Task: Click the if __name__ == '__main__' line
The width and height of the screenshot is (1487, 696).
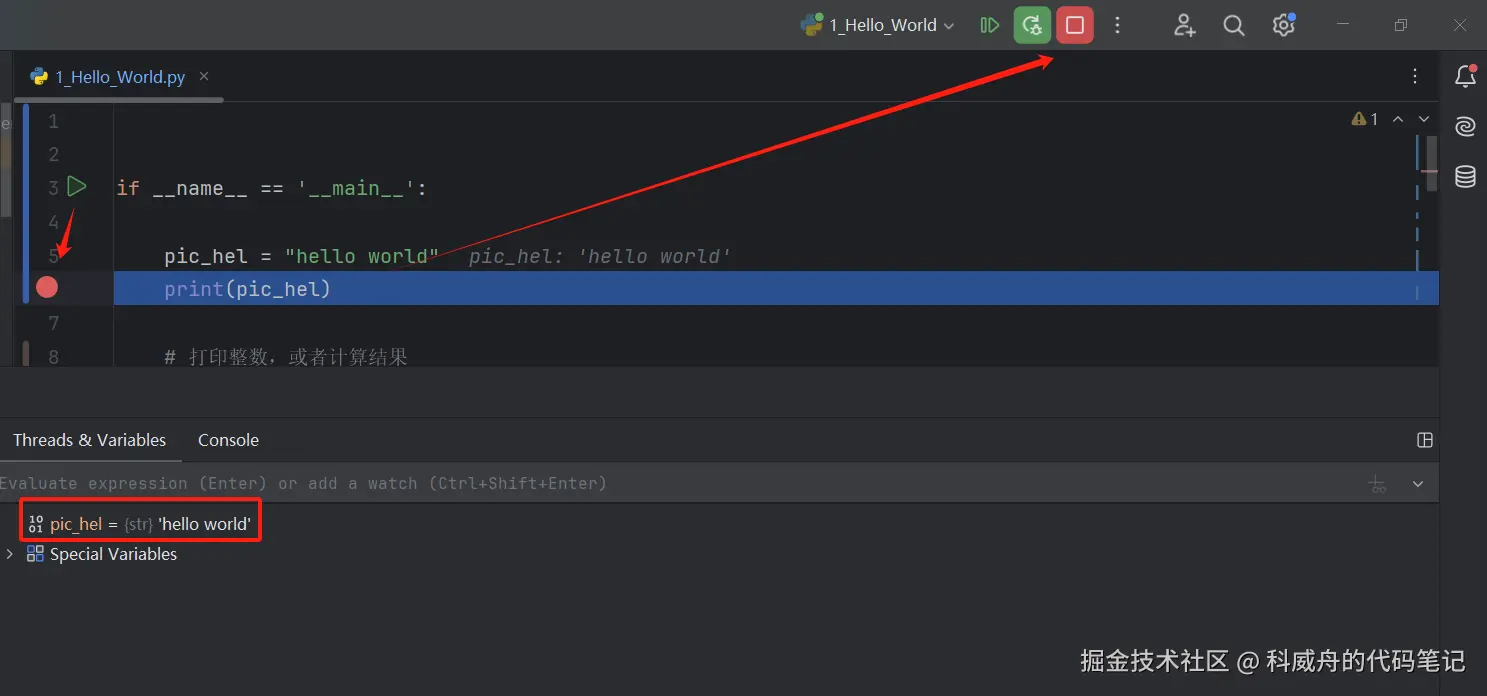Action: [x=271, y=188]
